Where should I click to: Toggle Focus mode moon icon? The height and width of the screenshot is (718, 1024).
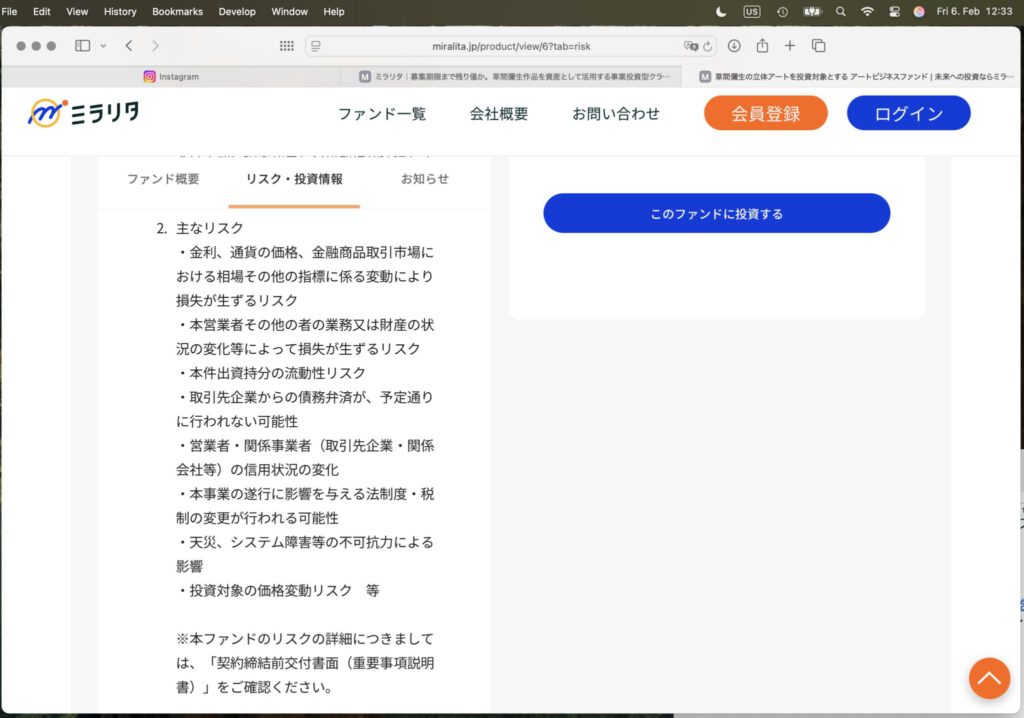coord(722,12)
